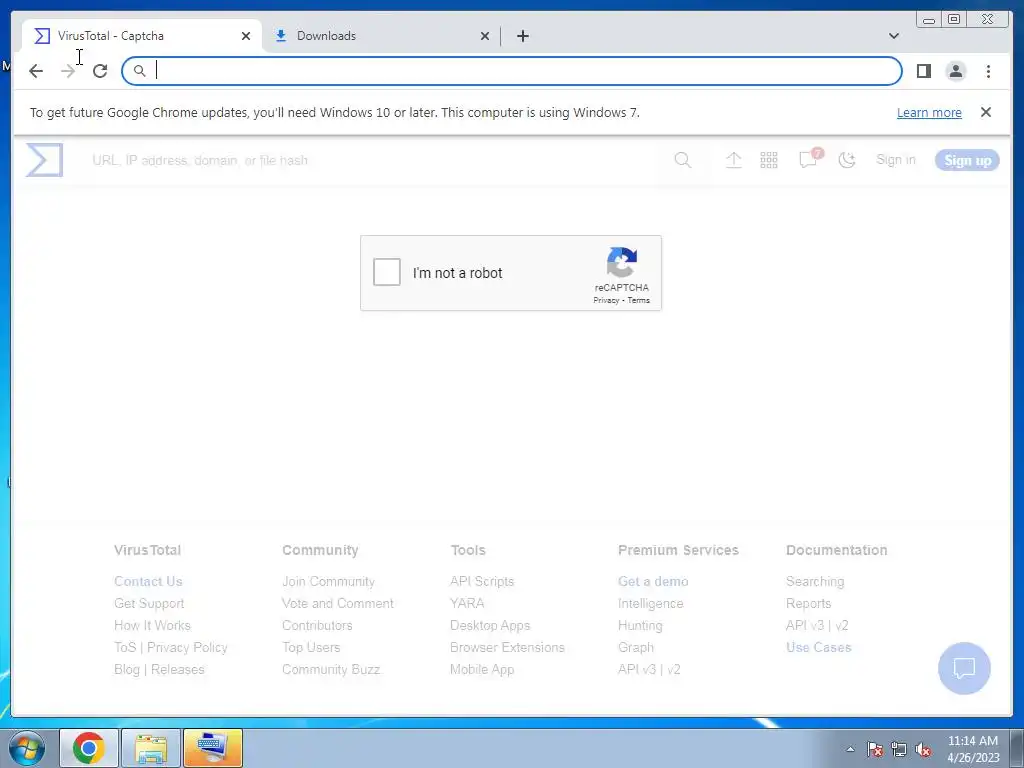Open reCAPTCHA Privacy link

[x=606, y=300]
